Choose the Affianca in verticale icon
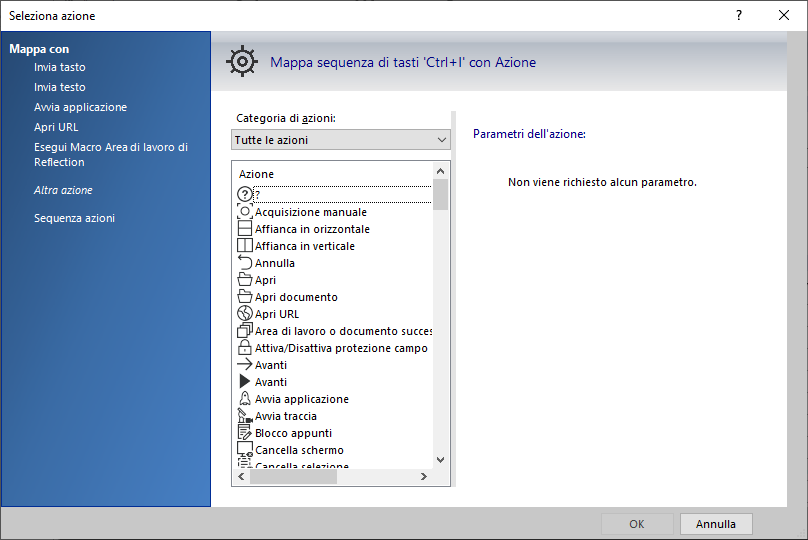 tap(244, 246)
